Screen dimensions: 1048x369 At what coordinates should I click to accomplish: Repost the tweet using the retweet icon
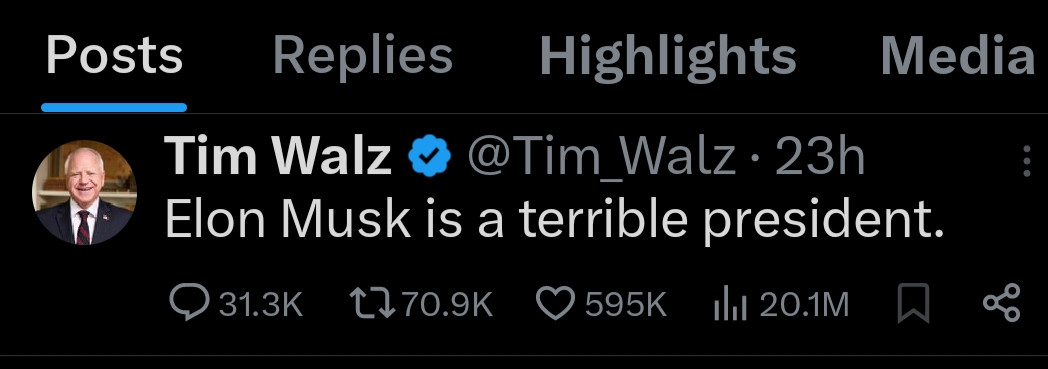click(x=373, y=303)
